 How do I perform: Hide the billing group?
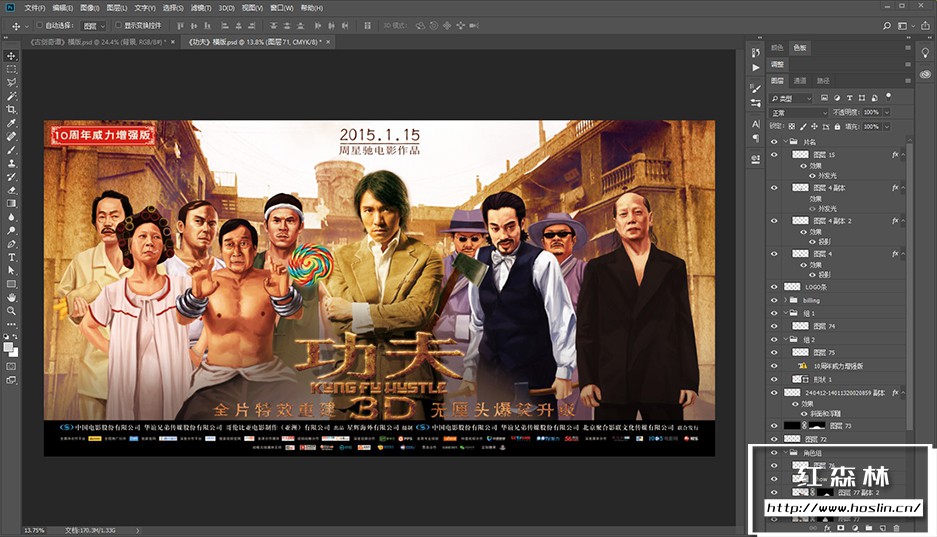click(x=774, y=300)
